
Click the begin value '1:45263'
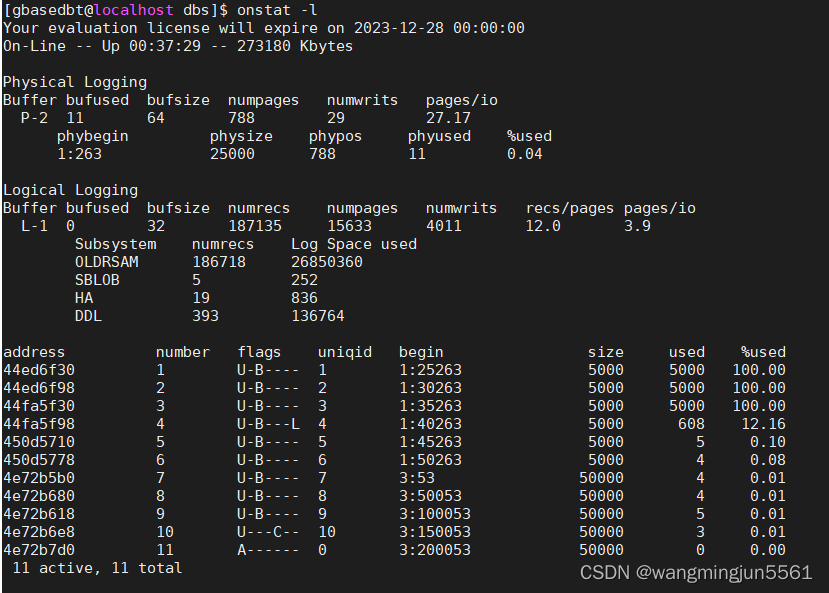pyautogui.click(x=430, y=441)
